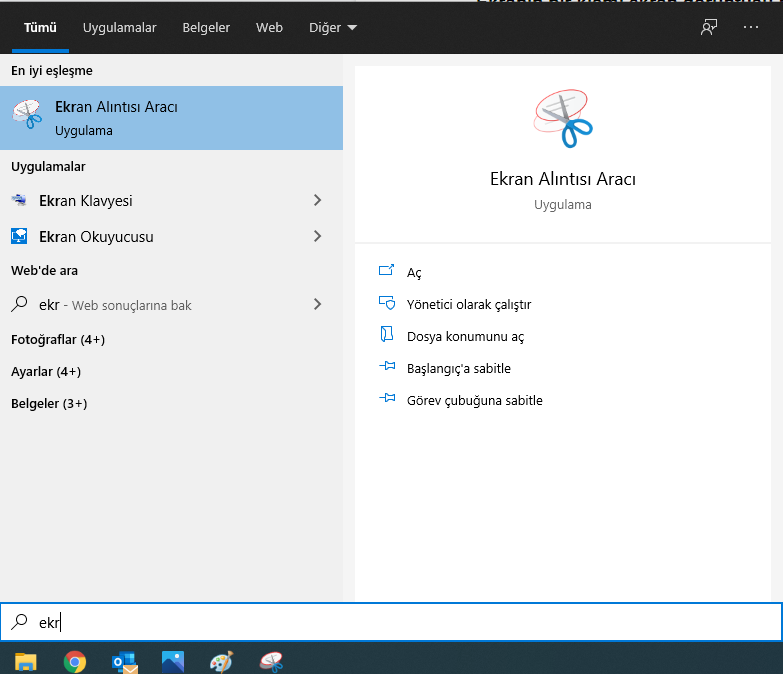Screen dimensions: 783x674
Task: Open Outlook from the taskbar
Action: pyautogui.click(x=124, y=662)
